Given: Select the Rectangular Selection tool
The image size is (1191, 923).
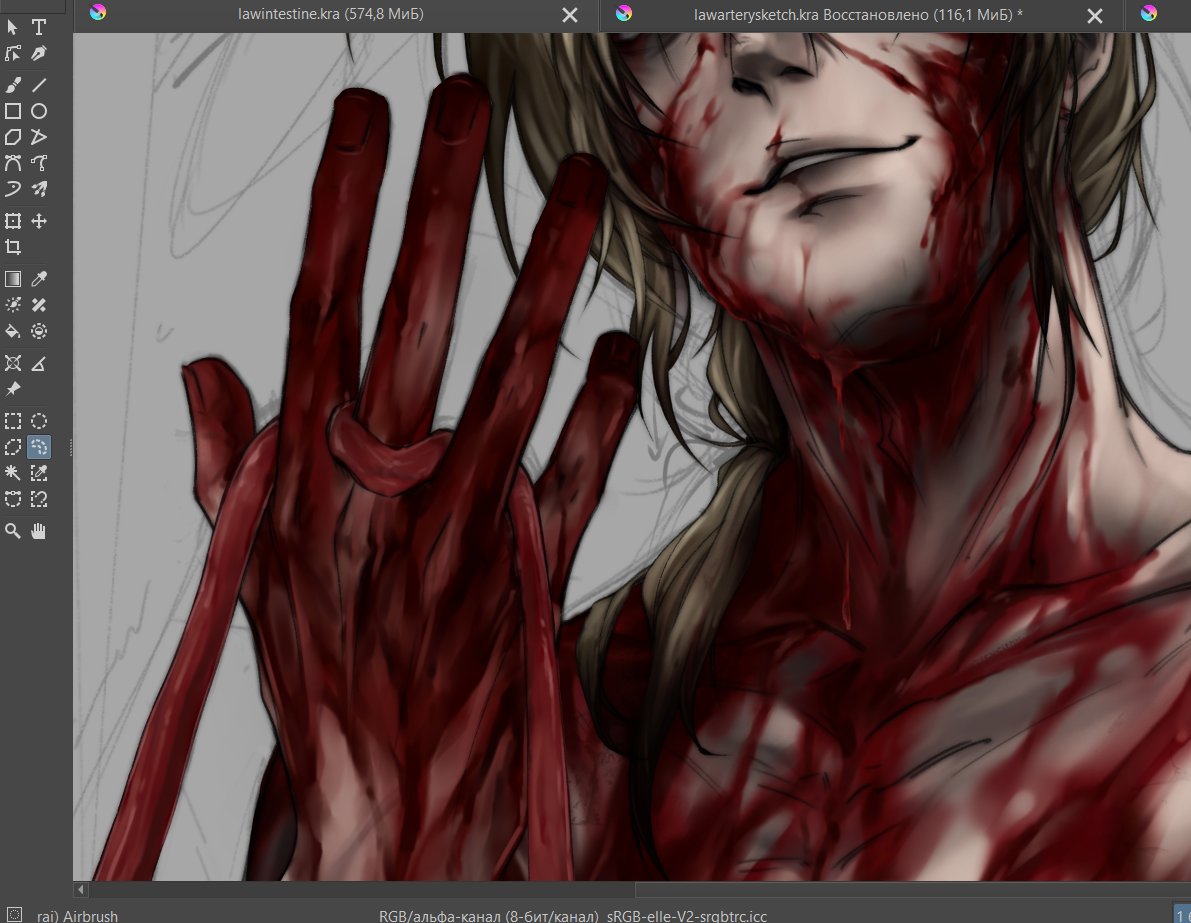Looking at the screenshot, I should [13, 421].
